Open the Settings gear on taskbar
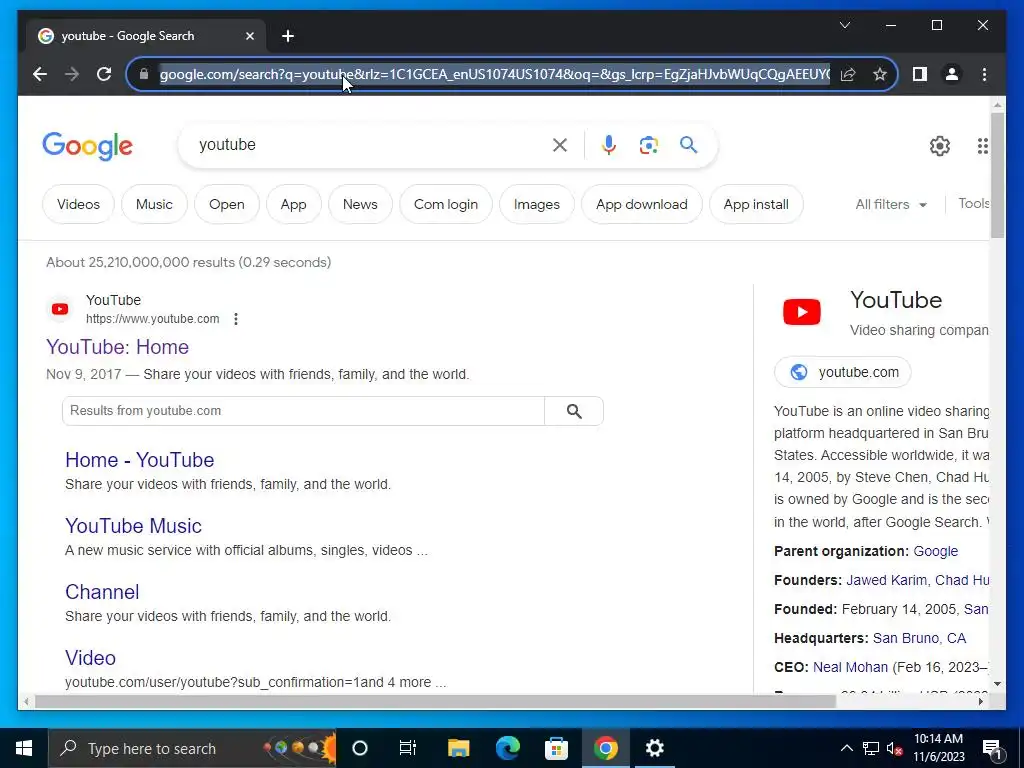This screenshot has width=1024, height=768. coord(654,748)
